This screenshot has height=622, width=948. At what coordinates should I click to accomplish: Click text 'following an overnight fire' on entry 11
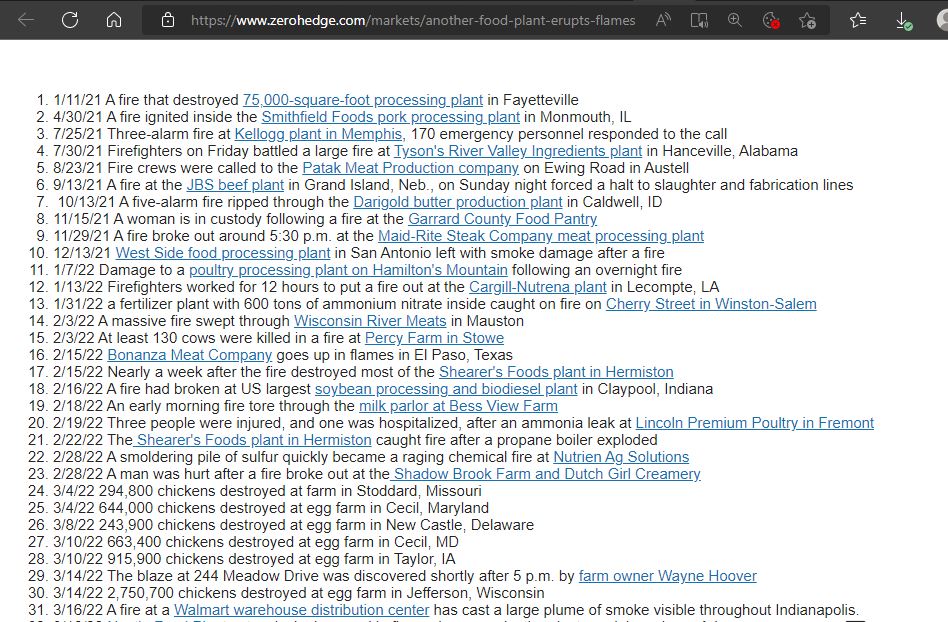[597, 269]
